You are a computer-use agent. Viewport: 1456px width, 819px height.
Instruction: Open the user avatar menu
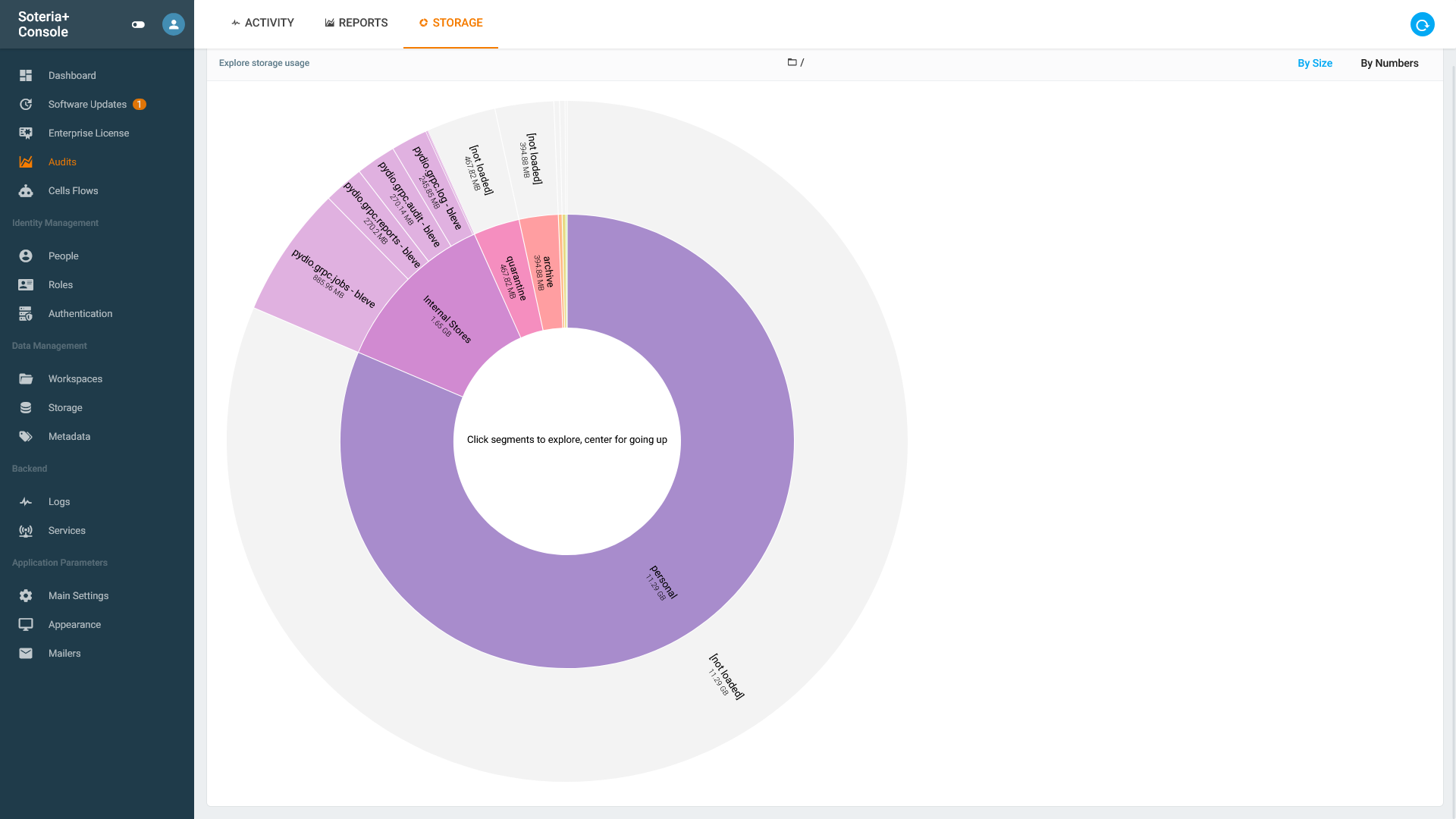pyautogui.click(x=173, y=24)
